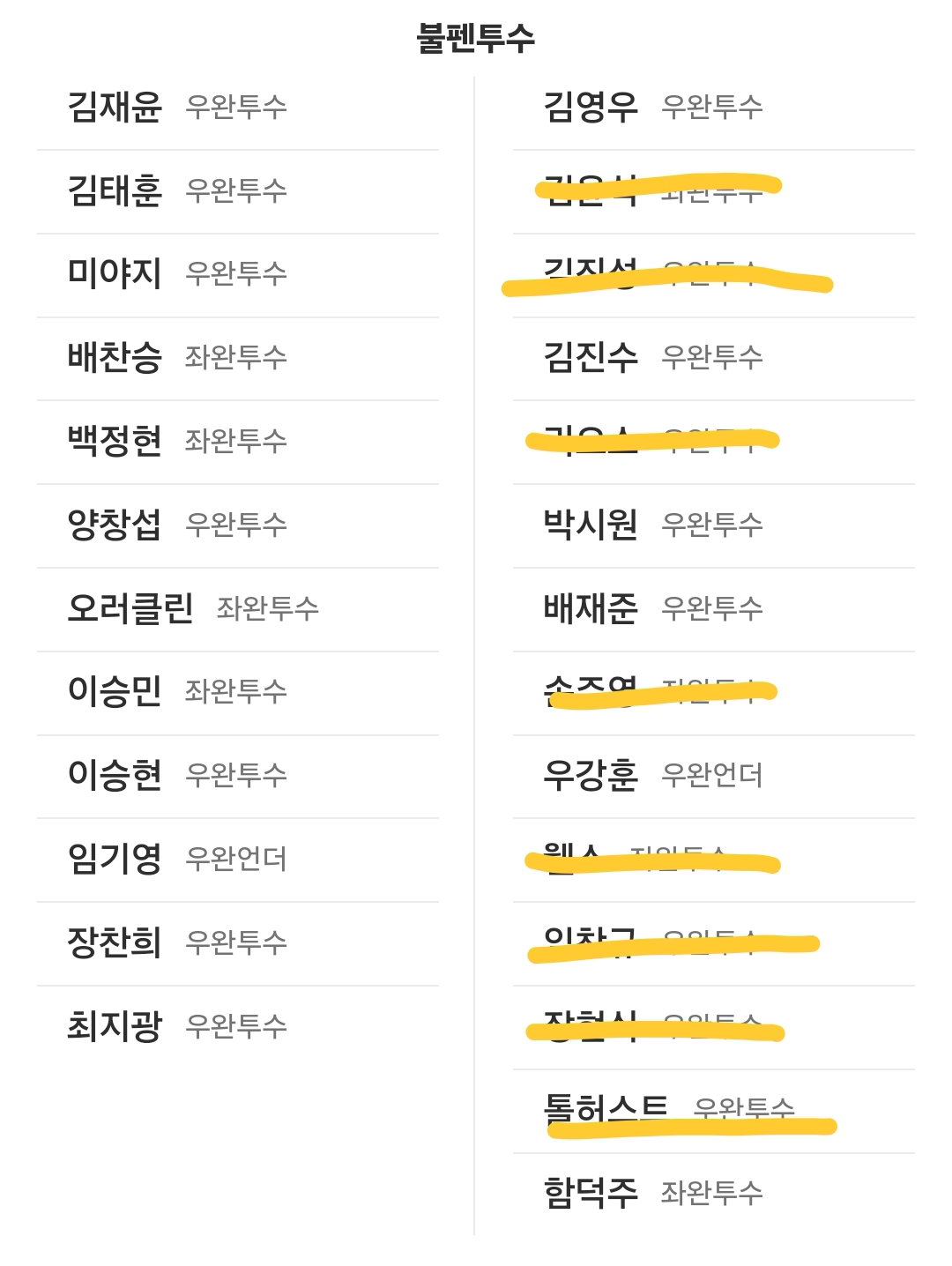Select 김영우 in the right column
Screen dimensions: 952x1266
click(x=714, y=108)
